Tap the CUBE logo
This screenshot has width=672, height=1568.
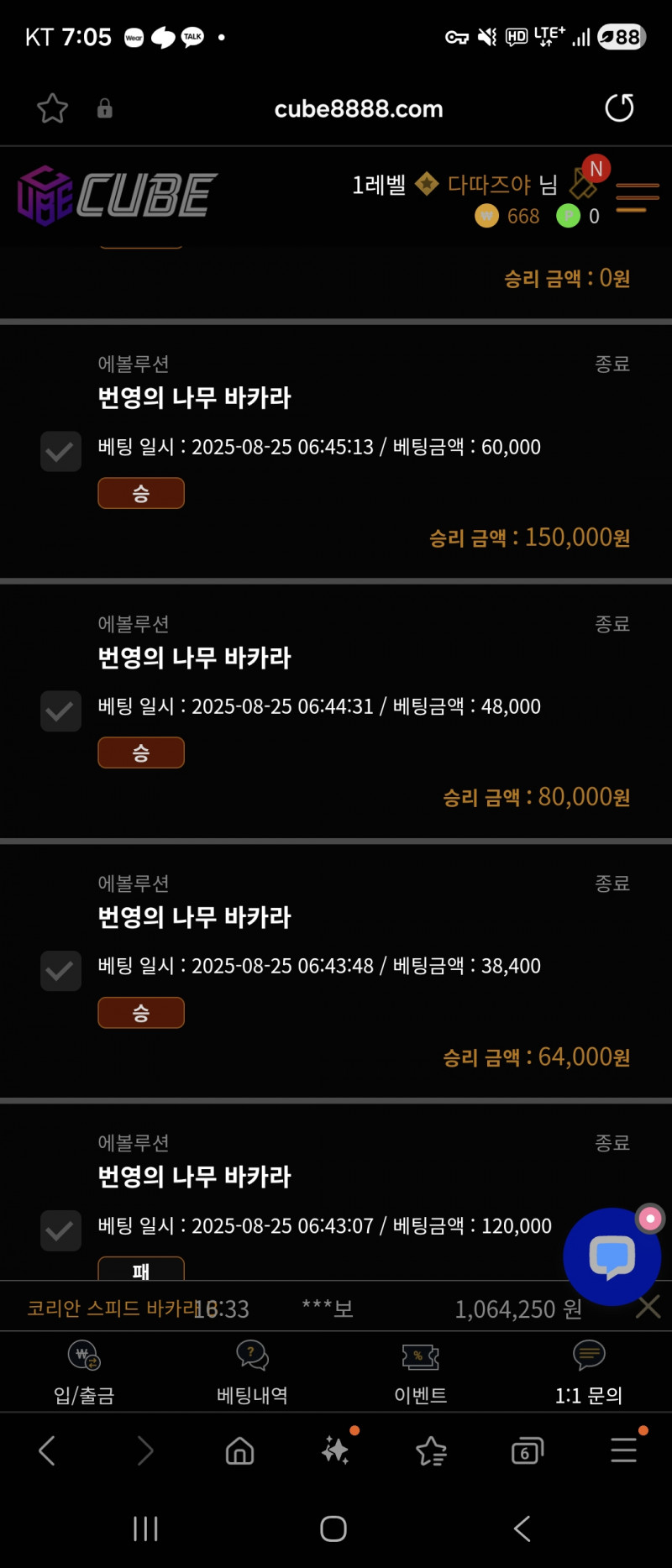[x=118, y=196]
